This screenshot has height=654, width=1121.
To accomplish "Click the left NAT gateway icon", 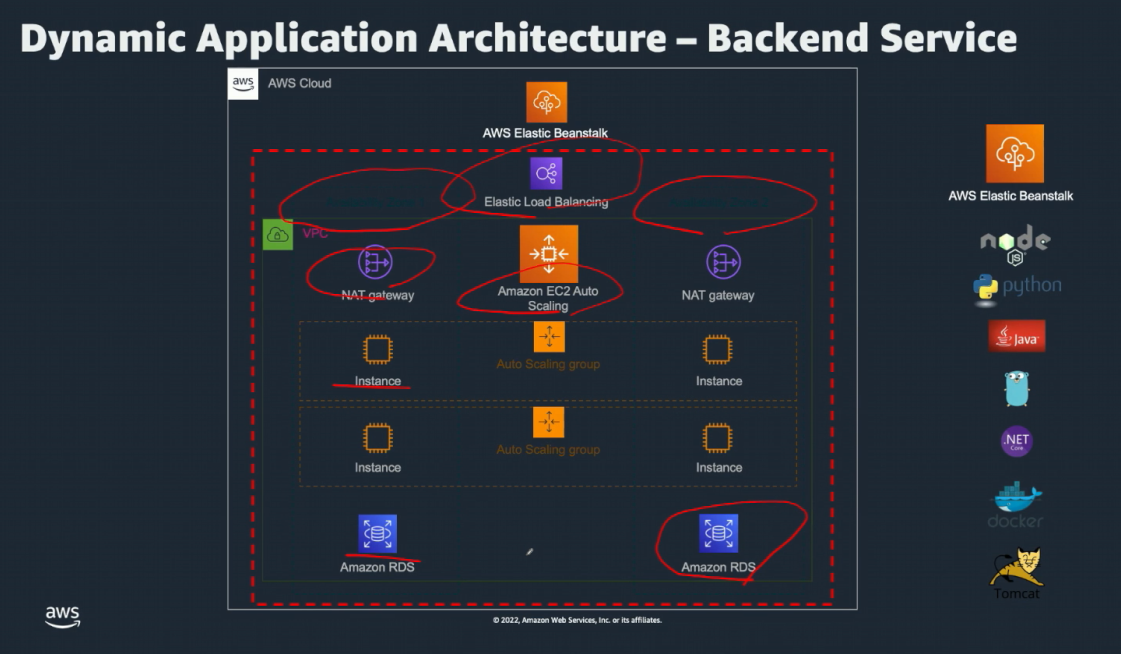I will click(375, 263).
